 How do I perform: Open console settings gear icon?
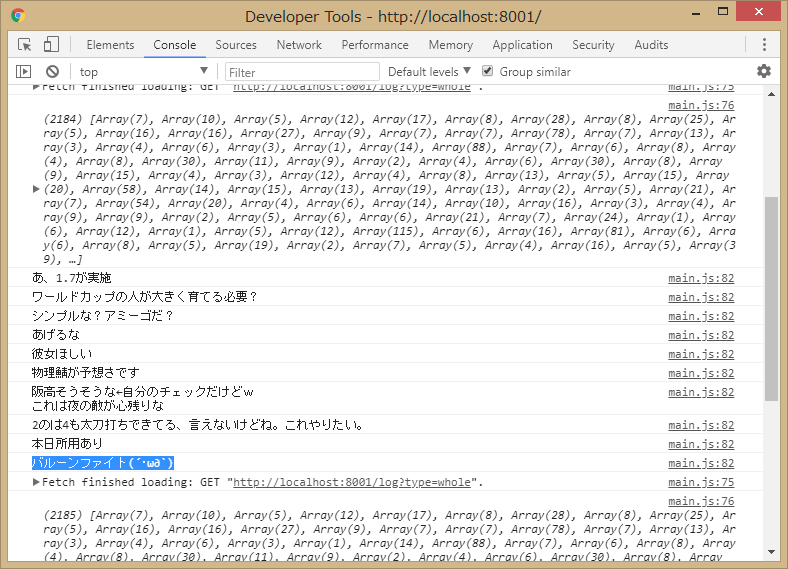coord(764,71)
